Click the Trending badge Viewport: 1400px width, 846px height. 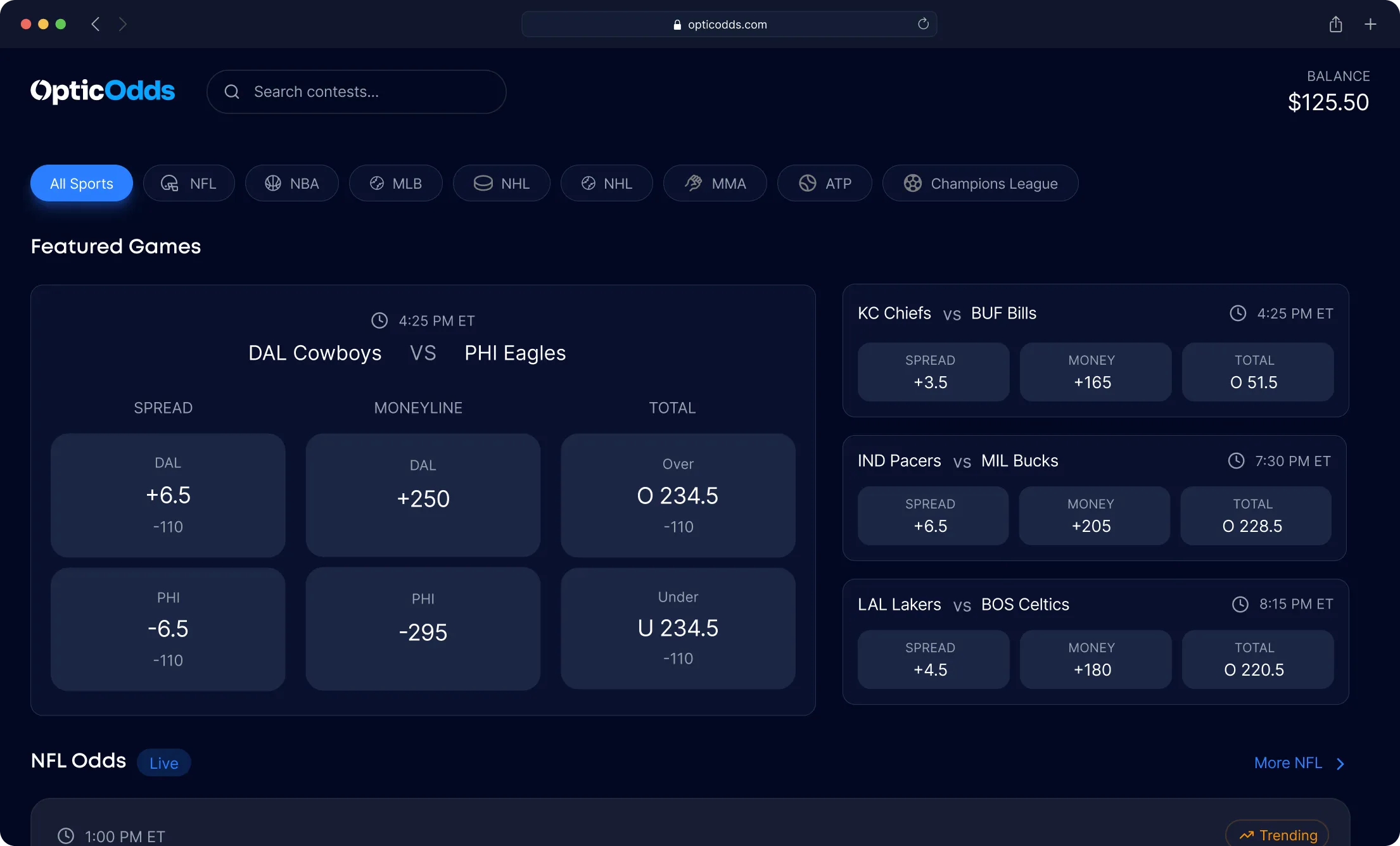click(1277, 835)
